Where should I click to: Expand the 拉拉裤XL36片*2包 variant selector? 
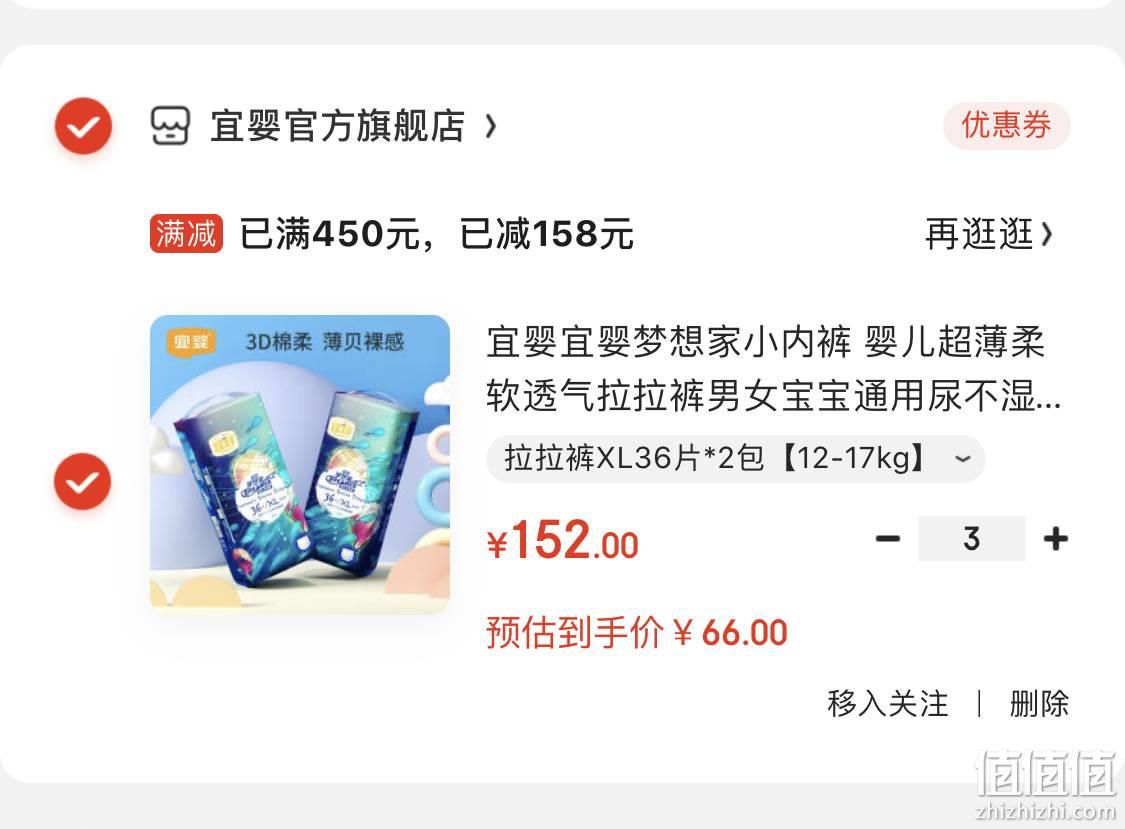point(735,458)
